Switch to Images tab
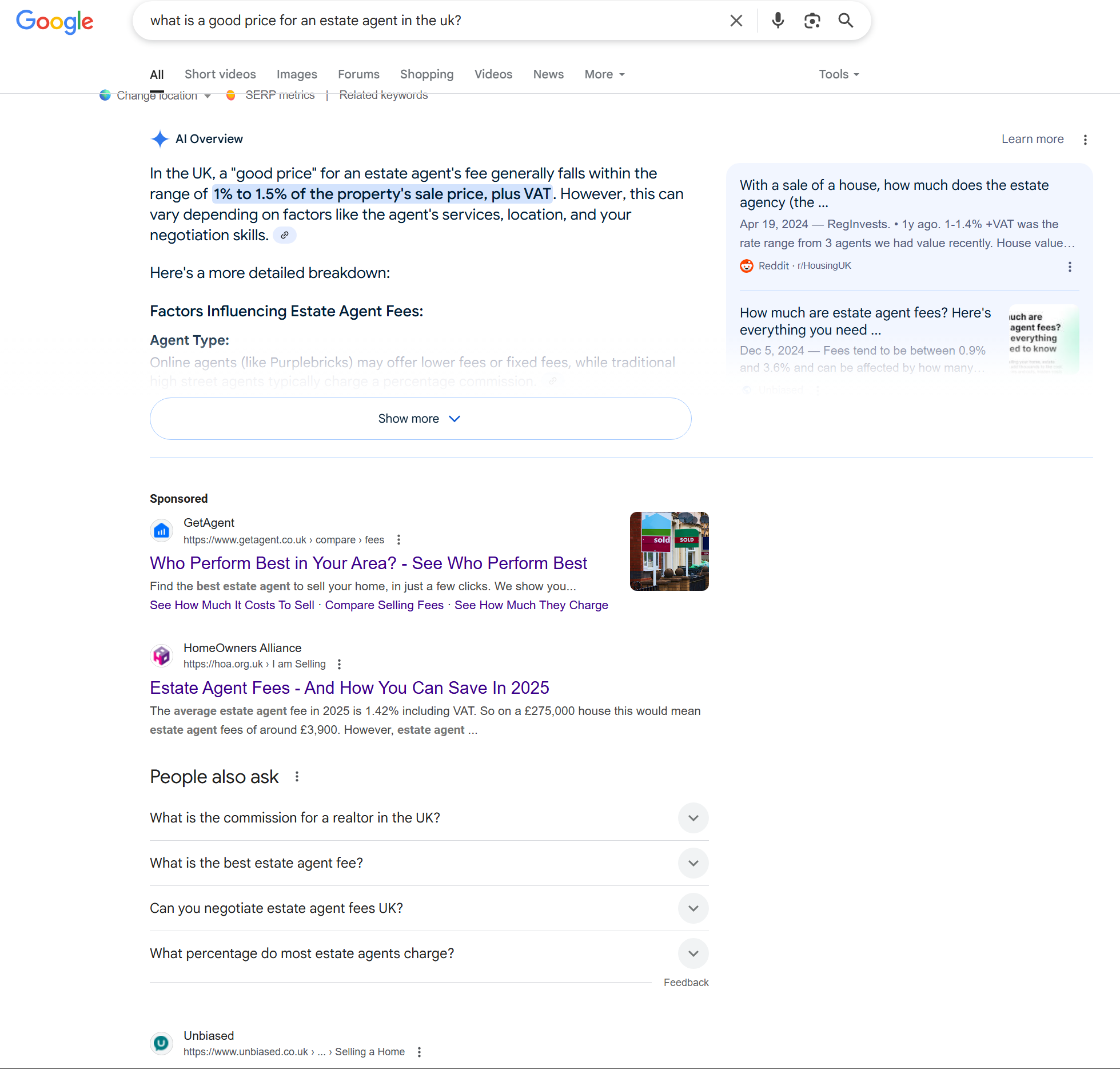This screenshot has height=1069, width=1120. [297, 74]
